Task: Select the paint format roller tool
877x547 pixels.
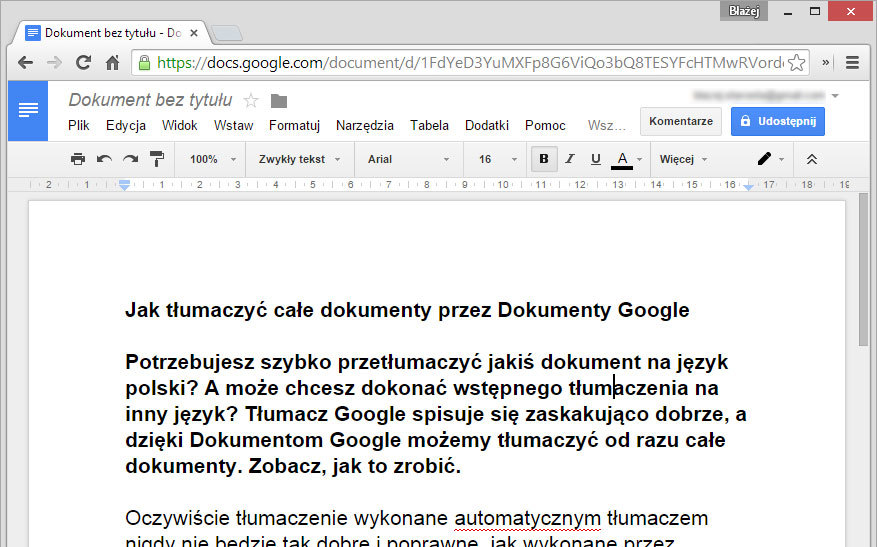Action: (157, 159)
